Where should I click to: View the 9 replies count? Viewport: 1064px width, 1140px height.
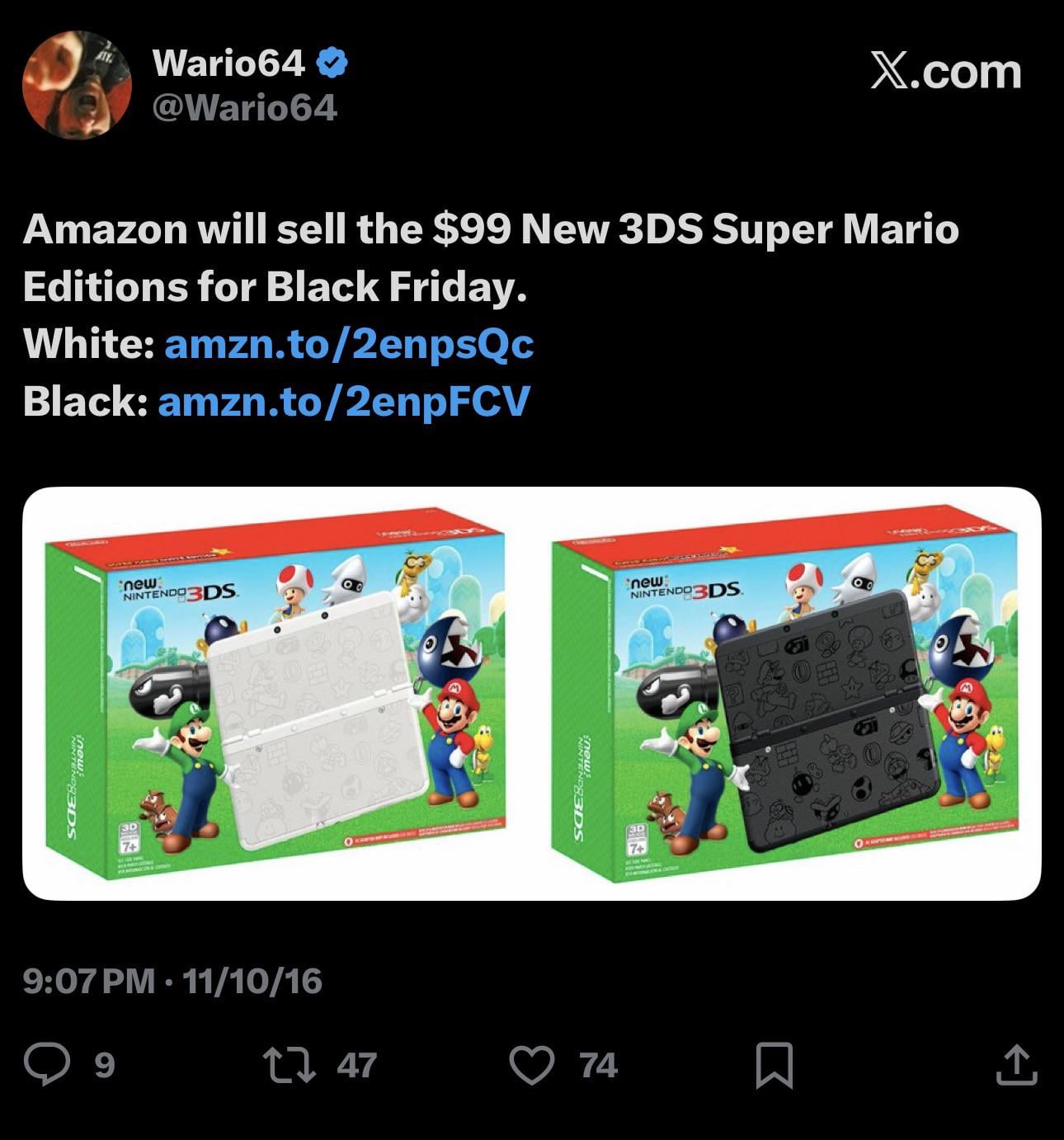pyautogui.click(x=103, y=1065)
